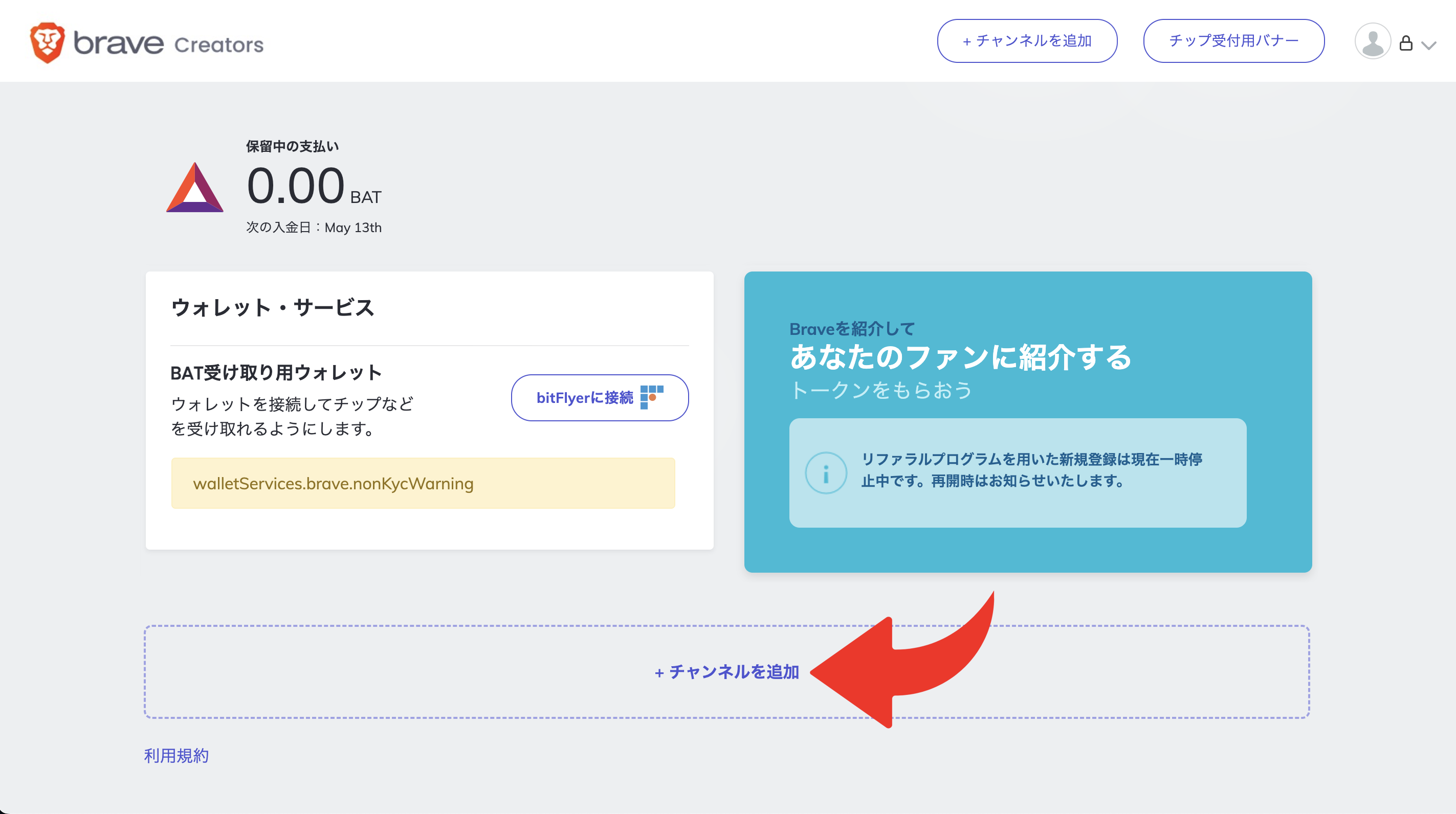Click the user avatar profile icon
Image resolution: width=1456 pixels, height=814 pixels.
1372,41
